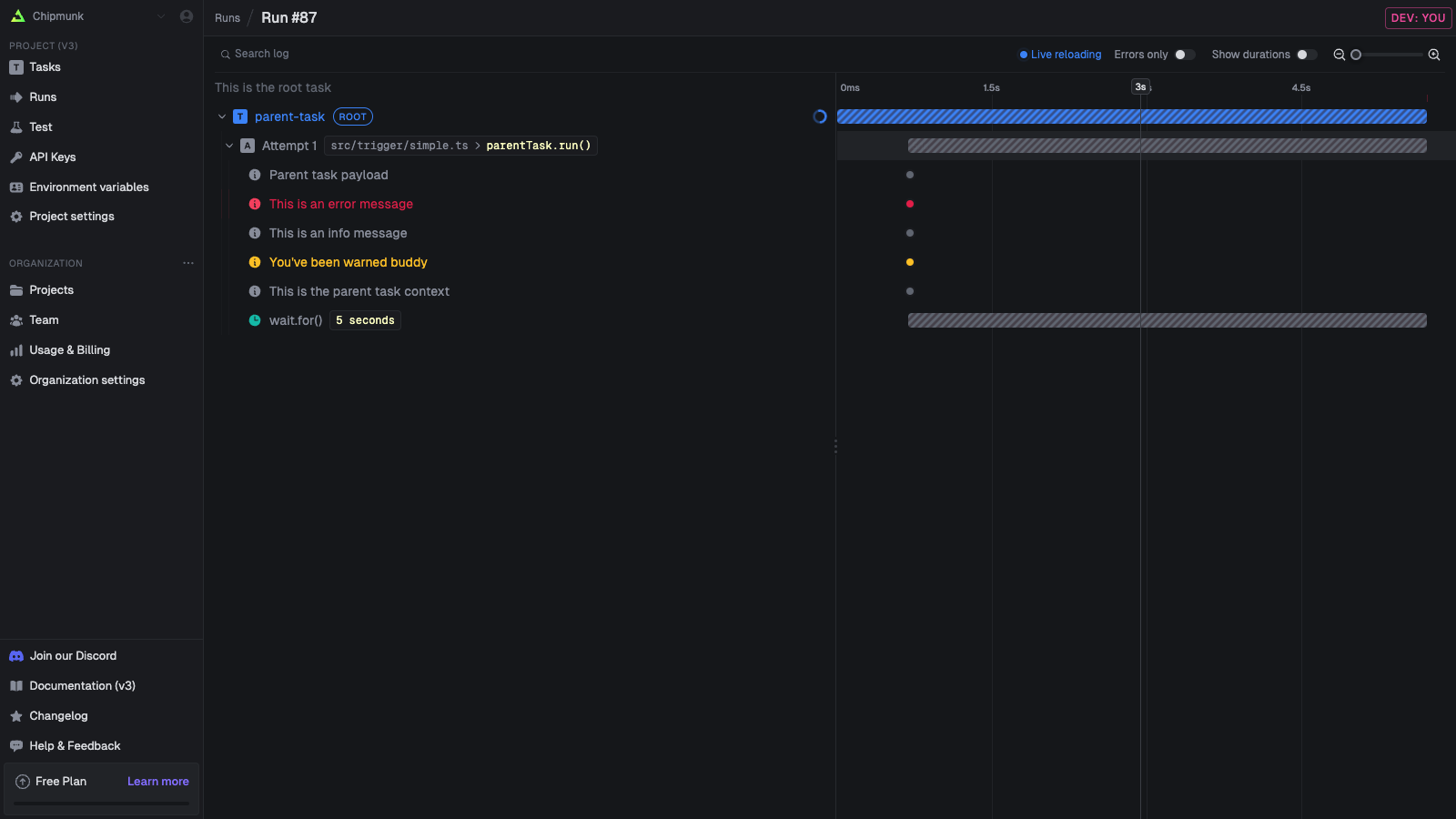The height and width of the screenshot is (819, 1456).
Task: Click the '5 seconds' badge
Action: click(365, 320)
